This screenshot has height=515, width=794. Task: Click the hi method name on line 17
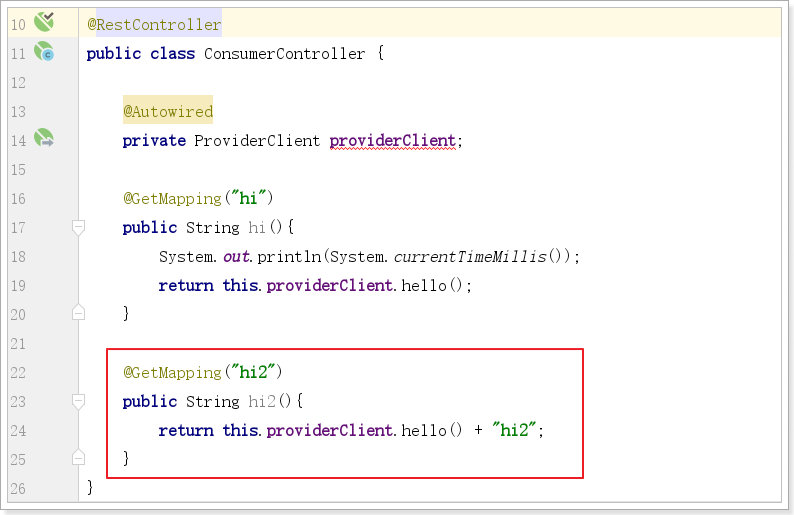click(257, 227)
